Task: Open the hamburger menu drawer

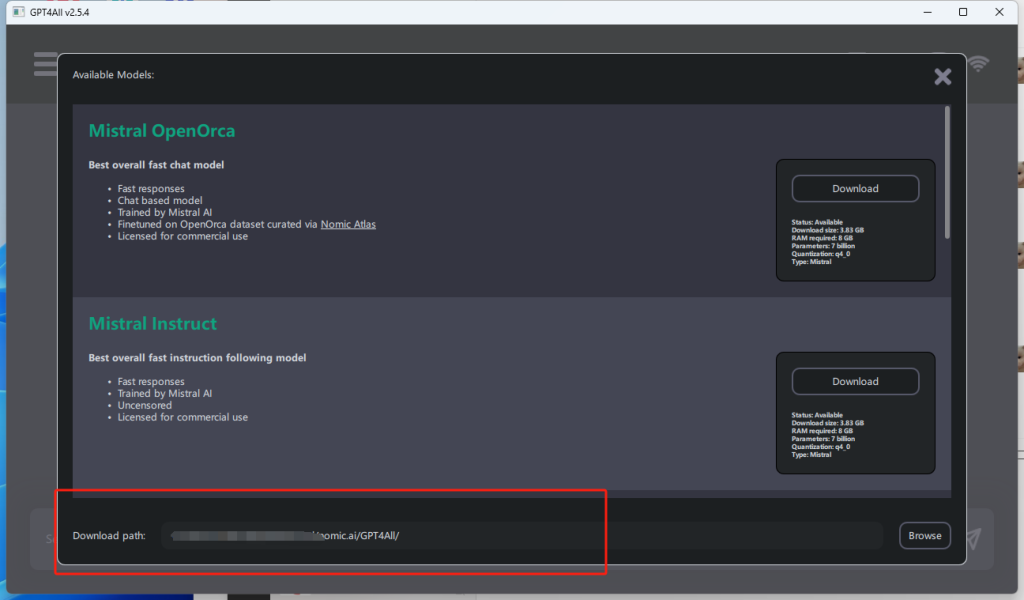Action: [44, 64]
